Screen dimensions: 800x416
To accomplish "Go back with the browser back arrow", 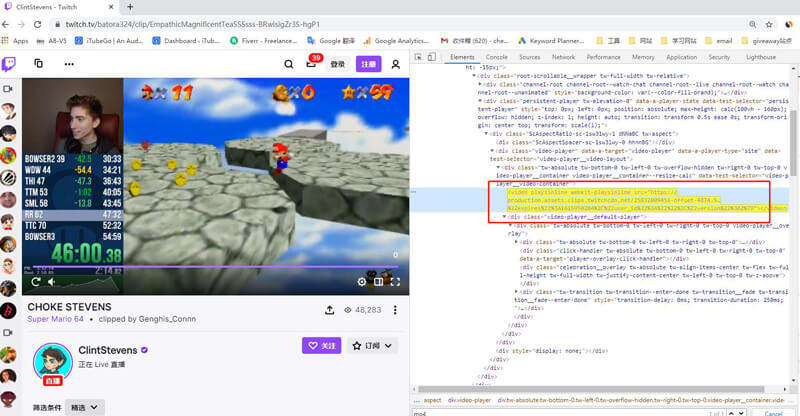I will tap(6, 24).
